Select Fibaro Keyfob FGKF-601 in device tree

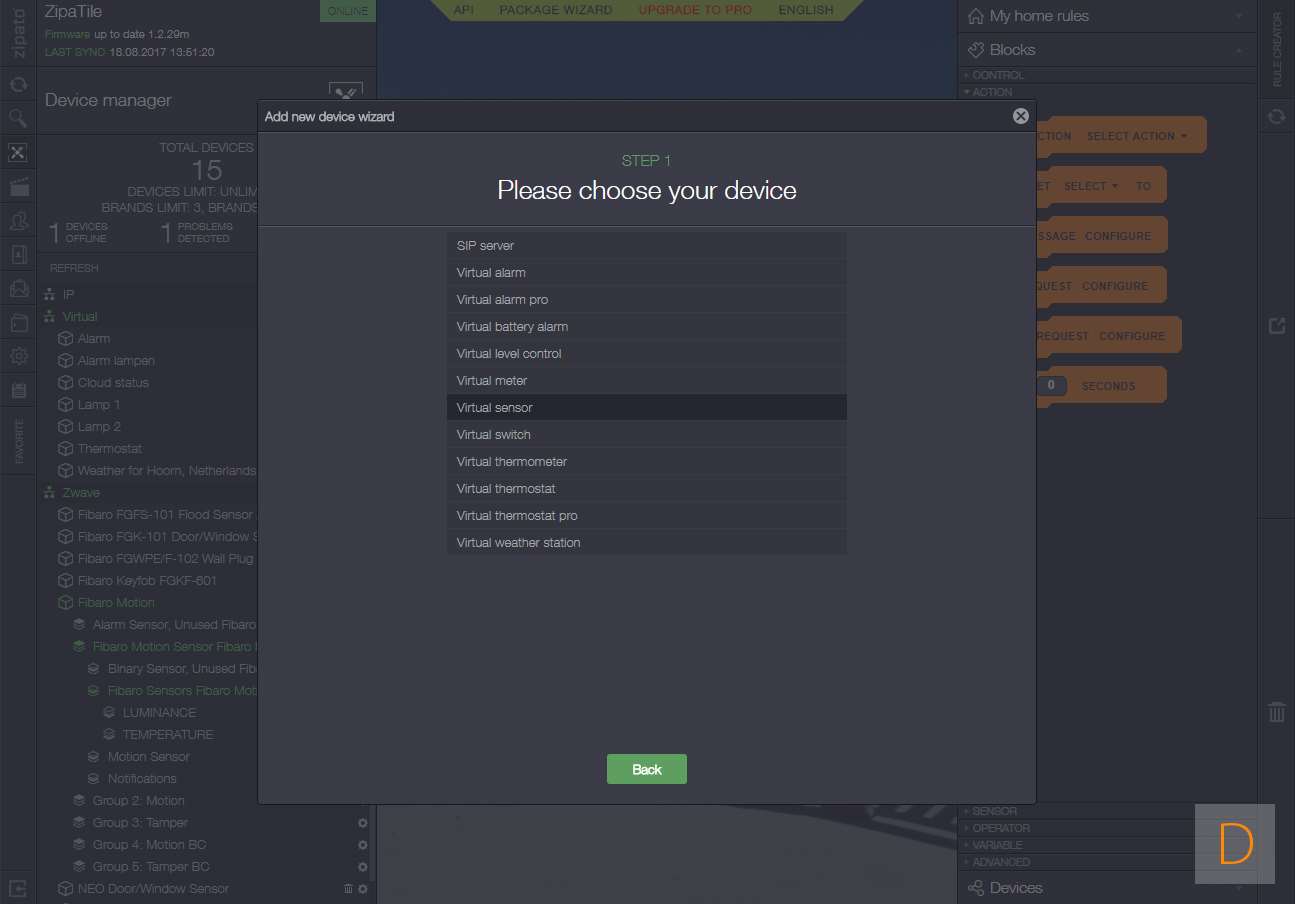pos(138,581)
